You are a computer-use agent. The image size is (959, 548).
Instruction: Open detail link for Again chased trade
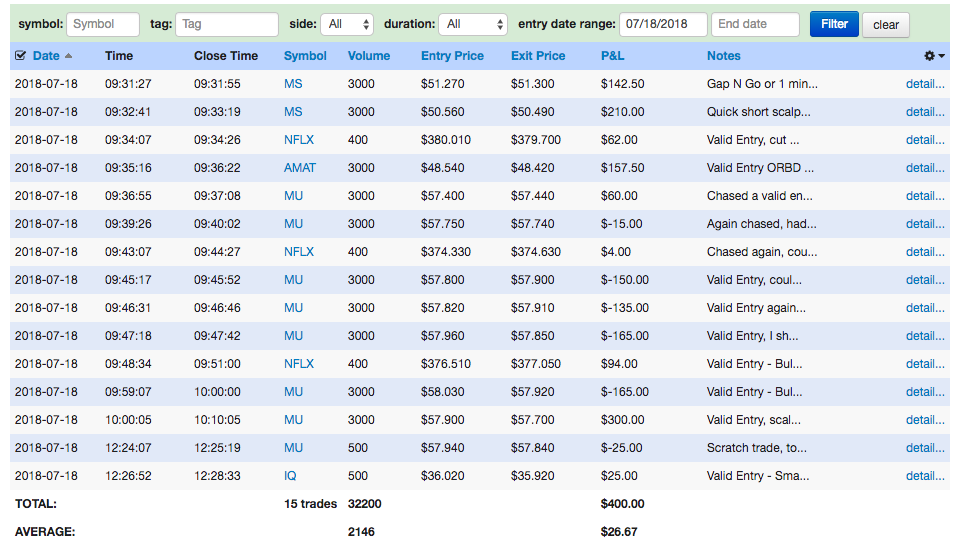pyautogui.click(x=925, y=224)
